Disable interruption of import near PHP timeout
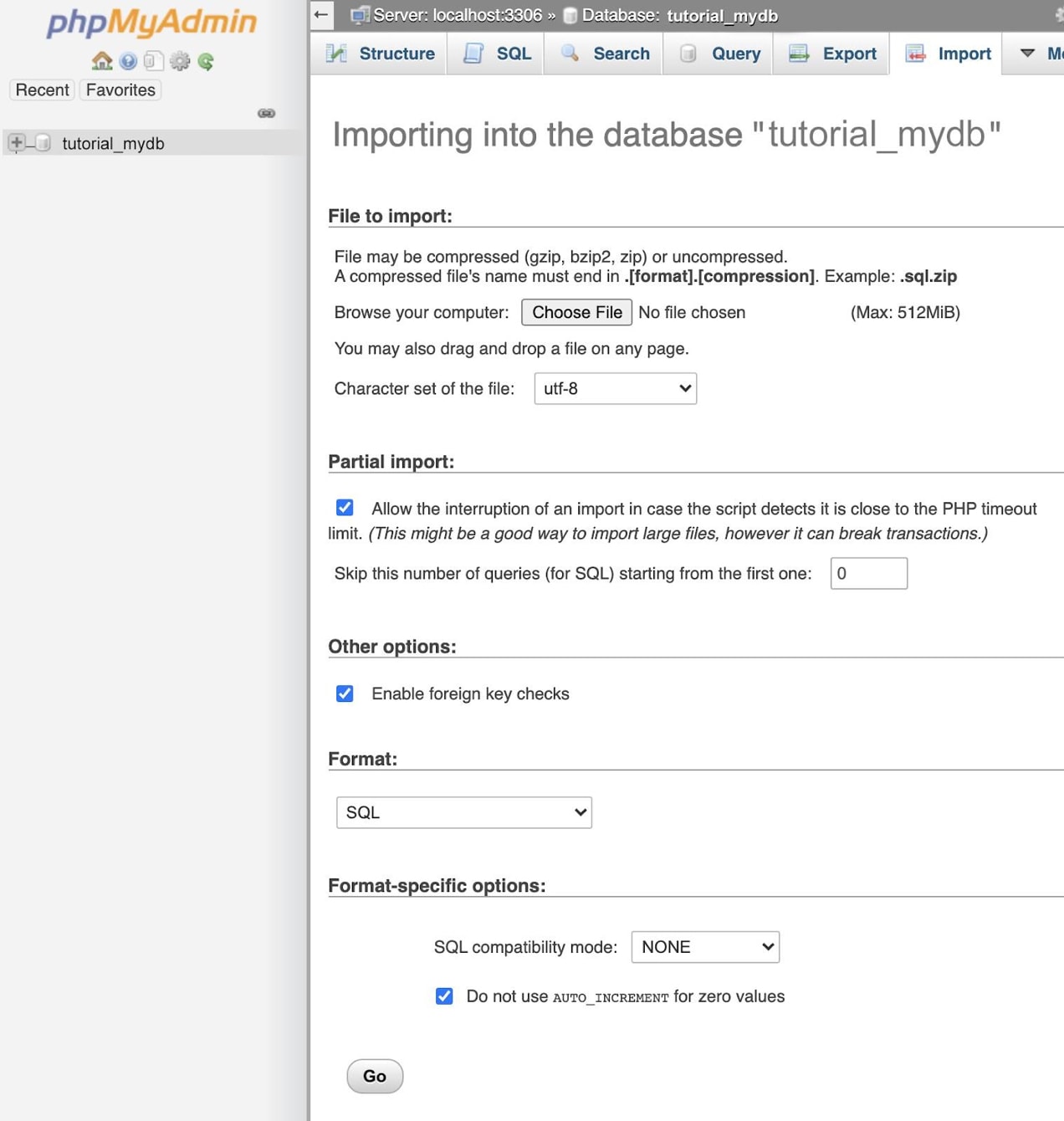 click(345, 507)
